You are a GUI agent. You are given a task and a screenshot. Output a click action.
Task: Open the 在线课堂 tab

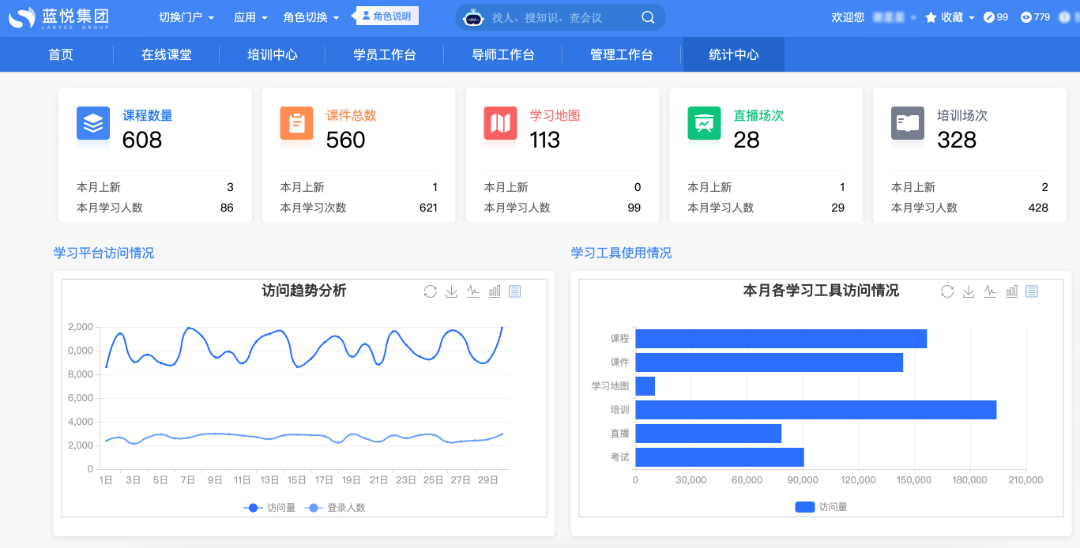pos(166,55)
